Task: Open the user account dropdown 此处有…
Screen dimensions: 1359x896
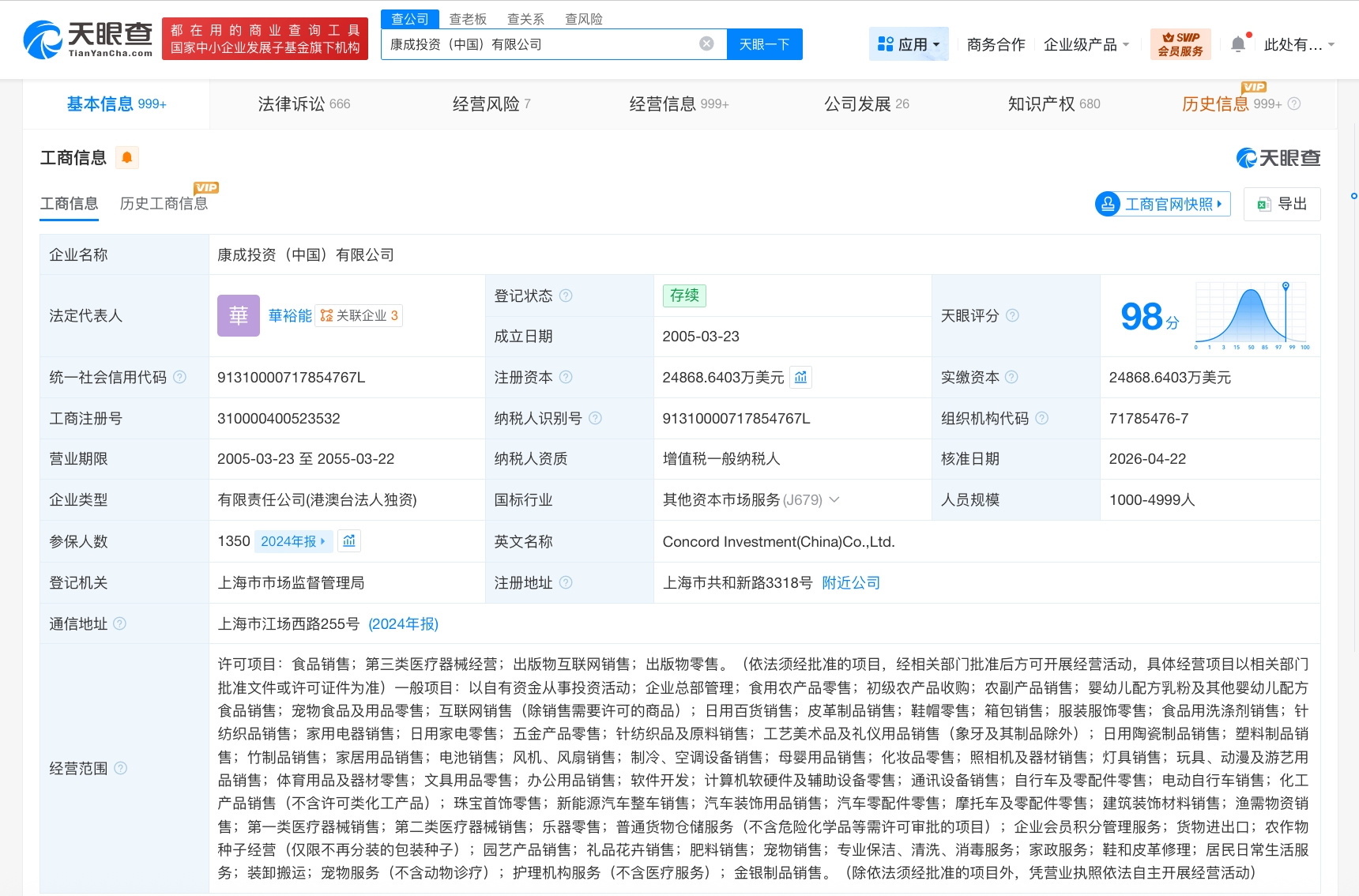Action: coord(1298,44)
